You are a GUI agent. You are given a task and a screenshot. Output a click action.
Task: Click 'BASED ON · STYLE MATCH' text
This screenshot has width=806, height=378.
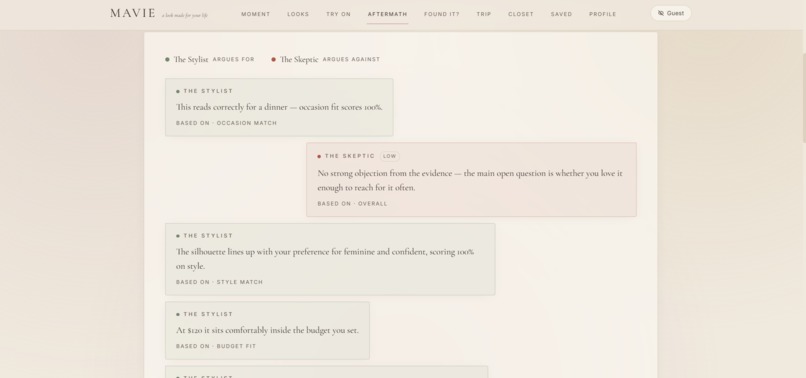tap(219, 282)
